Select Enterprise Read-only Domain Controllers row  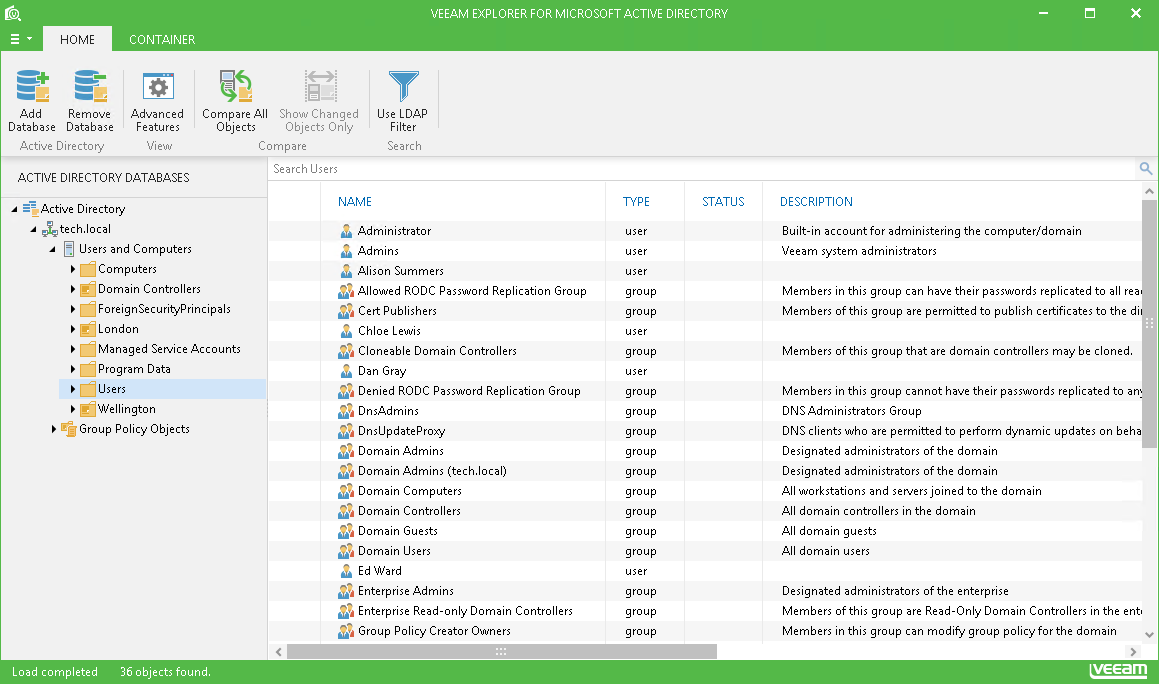[x=705, y=611]
